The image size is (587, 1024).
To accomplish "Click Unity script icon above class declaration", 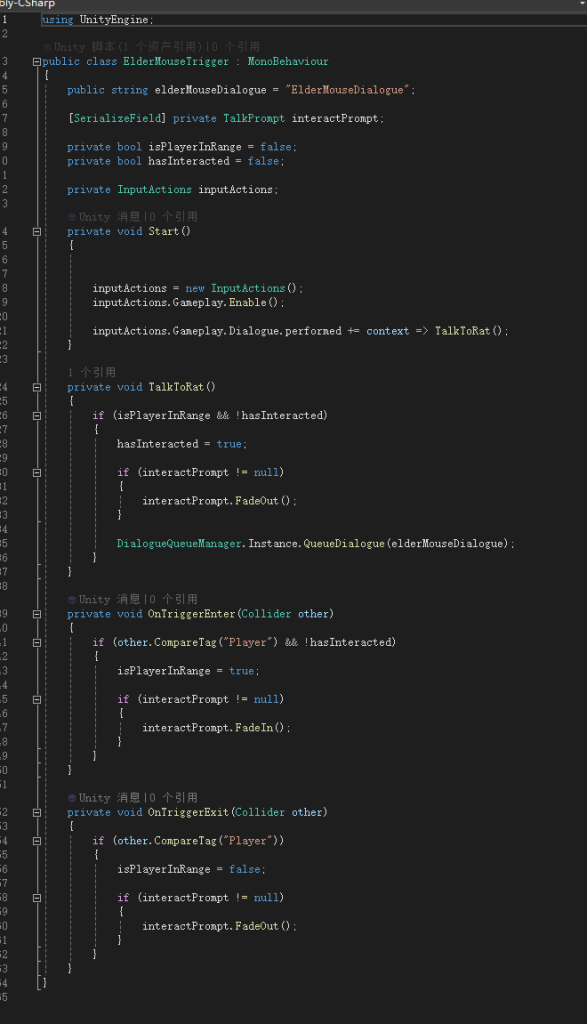I will [x=46, y=47].
